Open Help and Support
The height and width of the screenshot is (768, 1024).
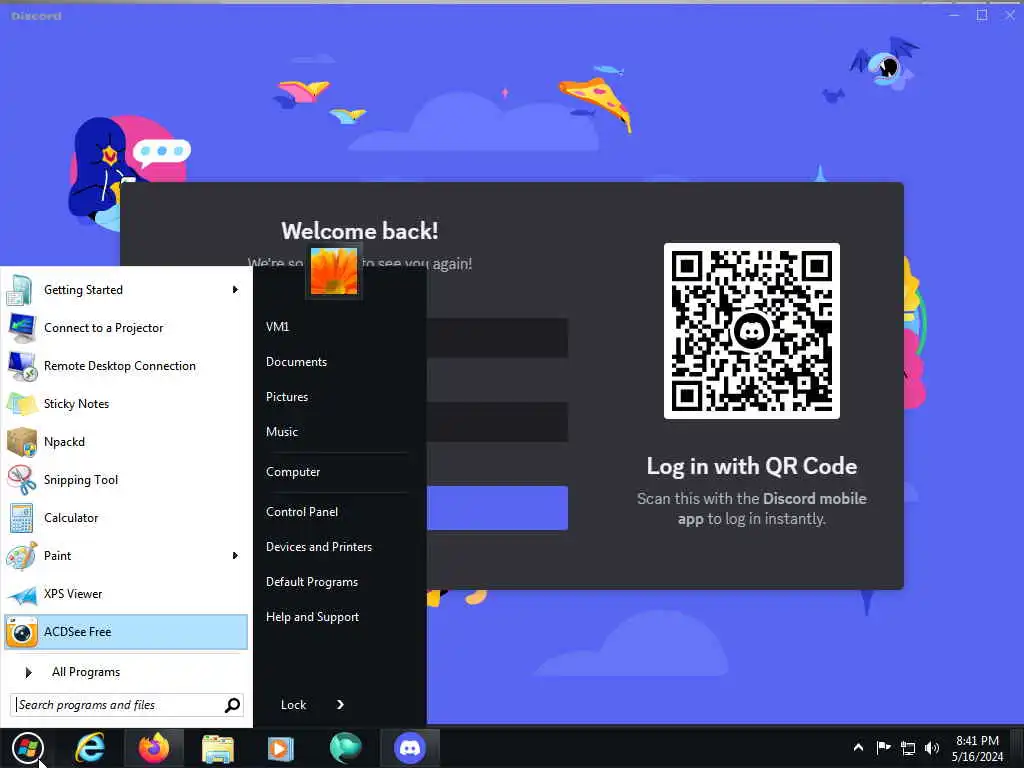312,616
